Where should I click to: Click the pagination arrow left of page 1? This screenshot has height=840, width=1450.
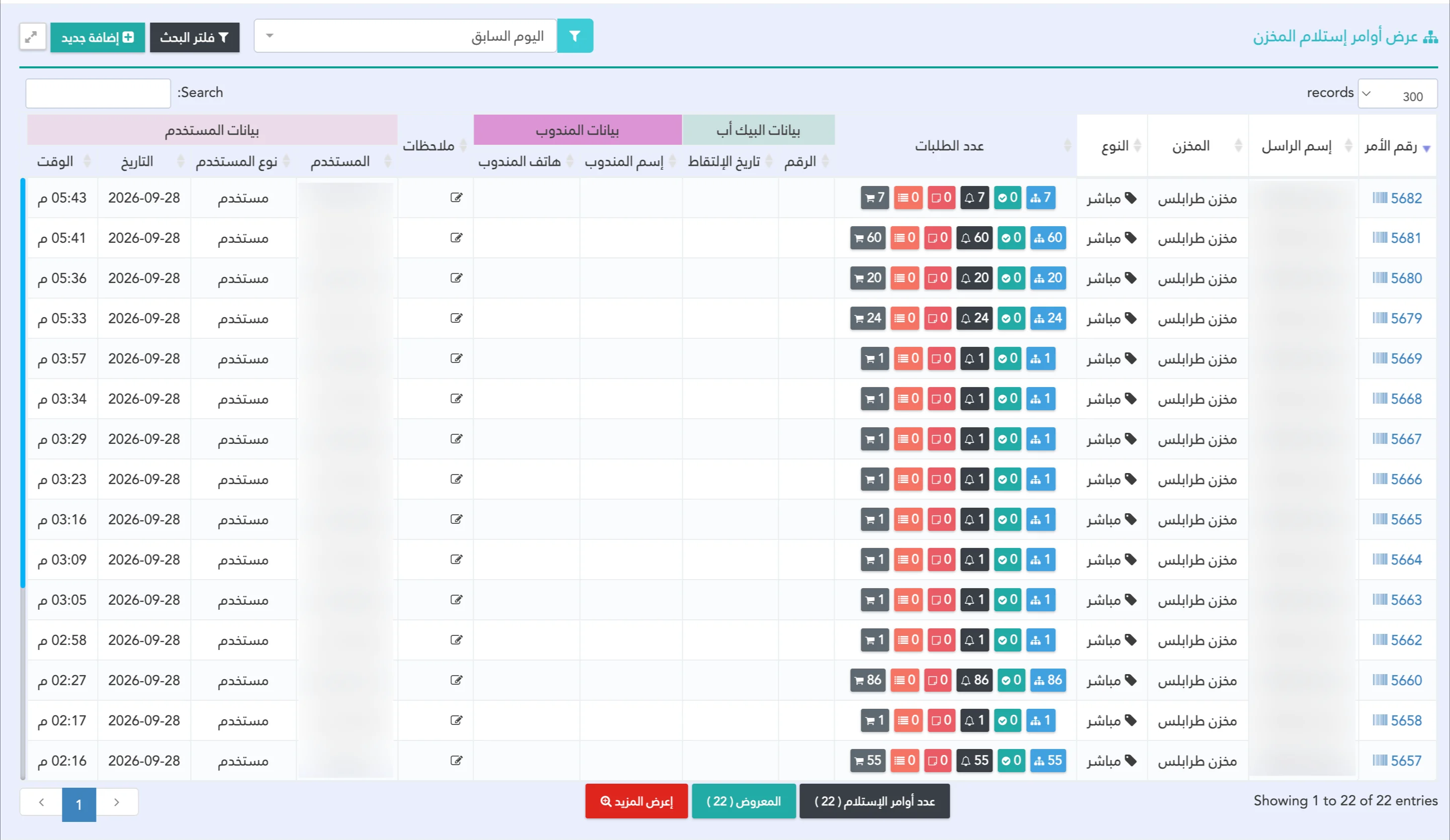pyautogui.click(x=41, y=803)
